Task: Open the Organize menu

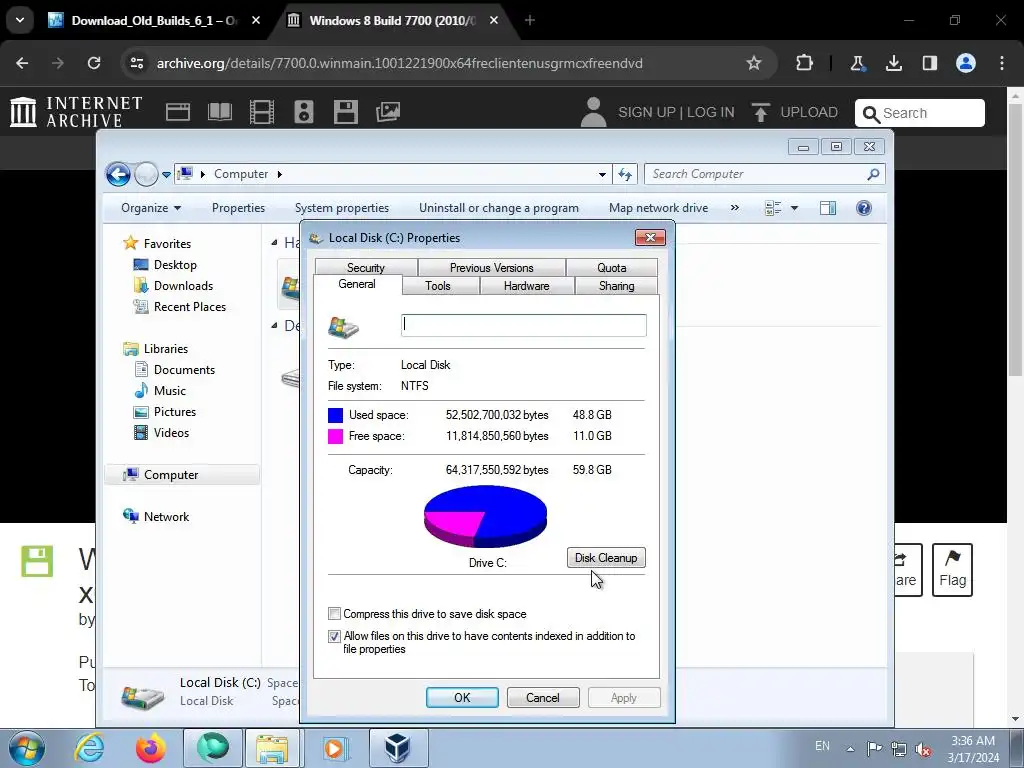Action: pyautogui.click(x=151, y=208)
